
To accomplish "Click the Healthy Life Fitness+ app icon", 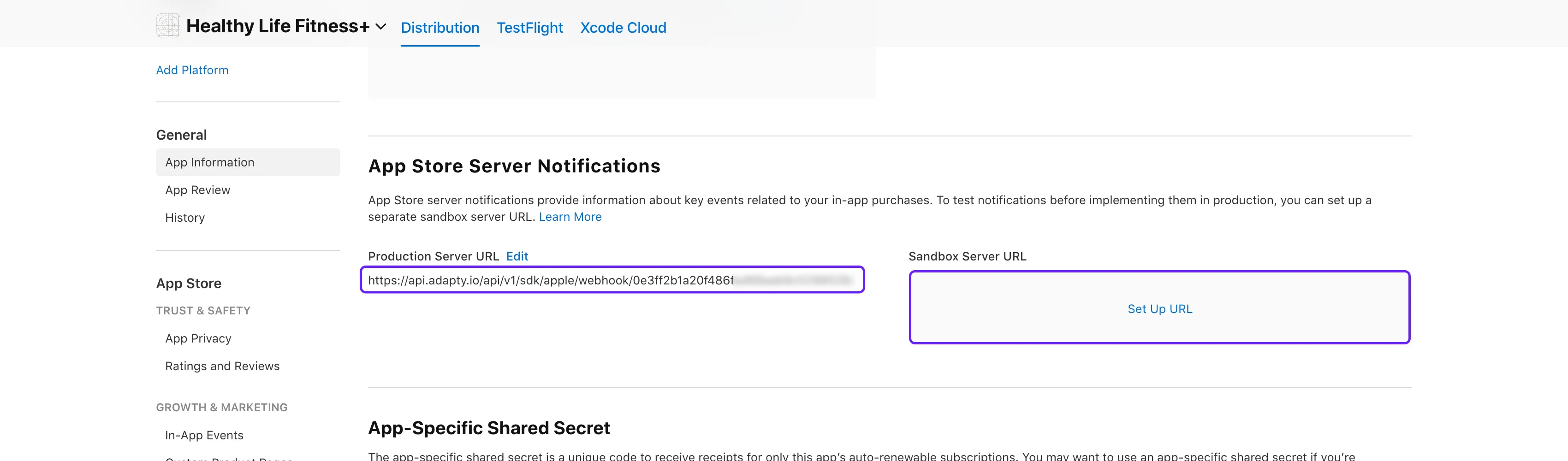I will 167,25.
